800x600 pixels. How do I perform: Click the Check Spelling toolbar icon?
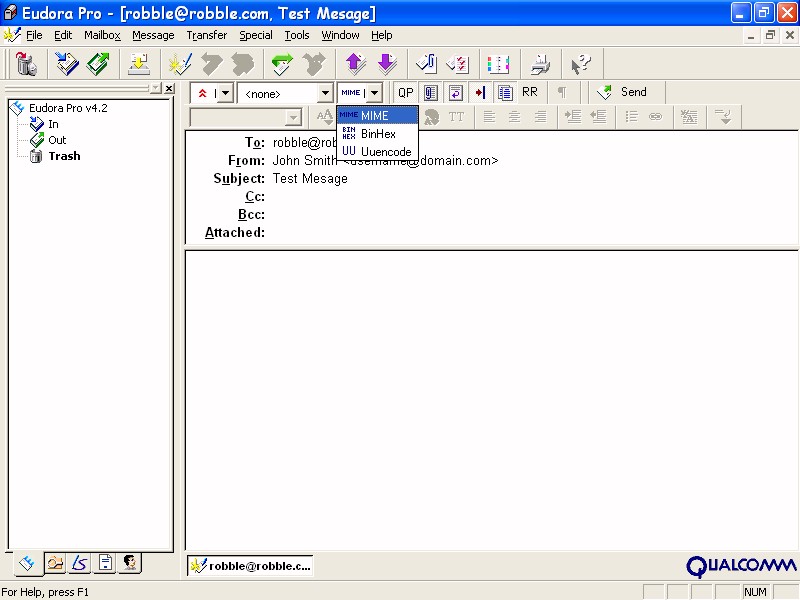point(458,64)
